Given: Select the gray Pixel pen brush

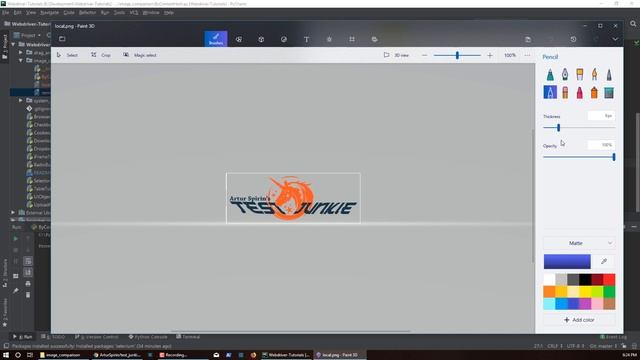Looking at the screenshot, I should click(x=609, y=74).
